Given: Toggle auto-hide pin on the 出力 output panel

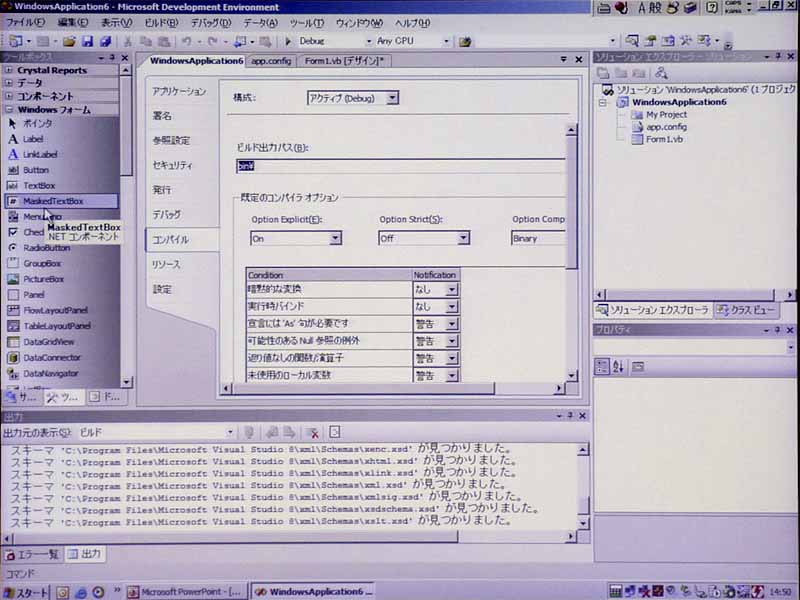Looking at the screenshot, I should point(570,416).
